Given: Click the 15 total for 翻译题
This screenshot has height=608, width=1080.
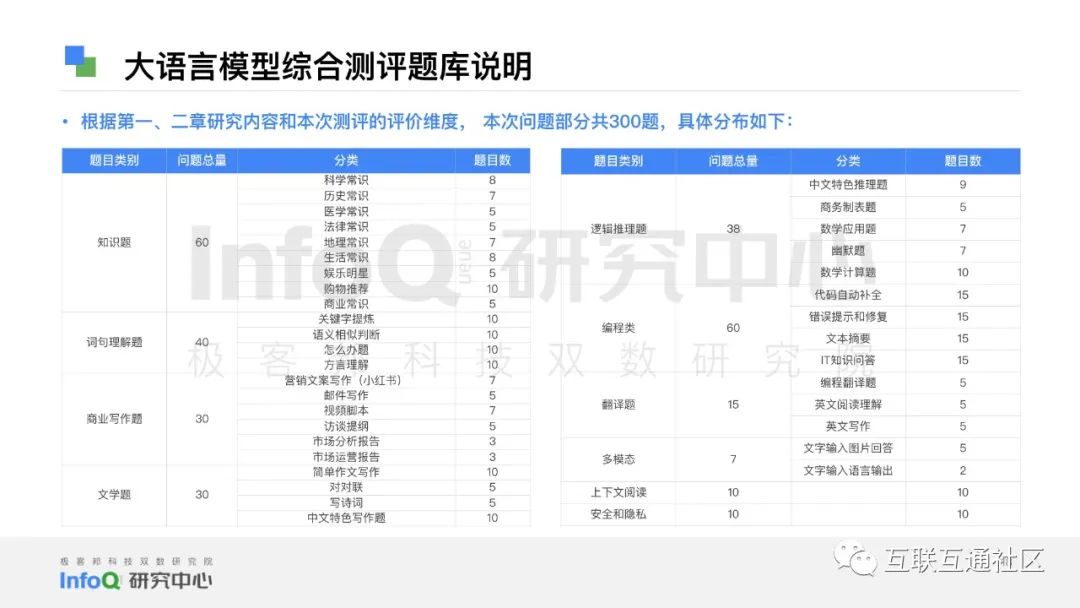Looking at the screenshot, I should pyautogui.click(x=733, y=404).
